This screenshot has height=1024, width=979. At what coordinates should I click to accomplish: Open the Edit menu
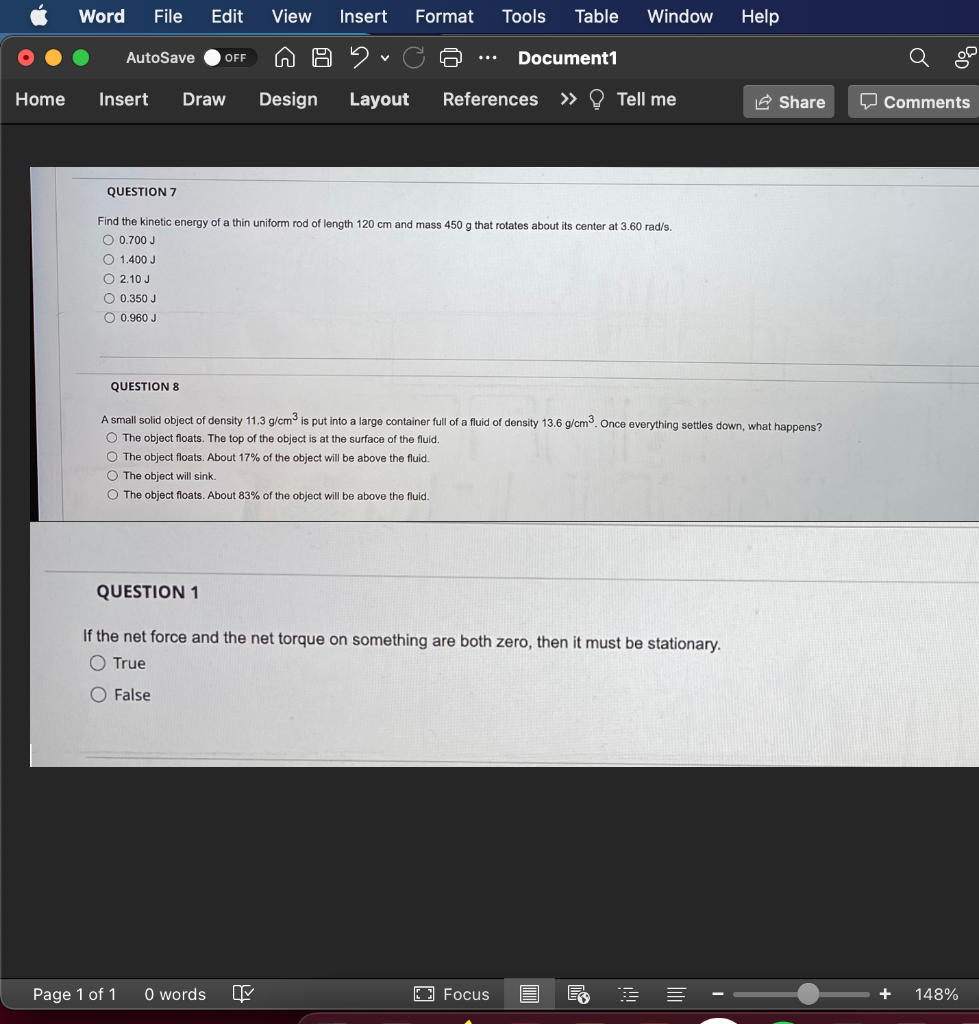[227, 16]
